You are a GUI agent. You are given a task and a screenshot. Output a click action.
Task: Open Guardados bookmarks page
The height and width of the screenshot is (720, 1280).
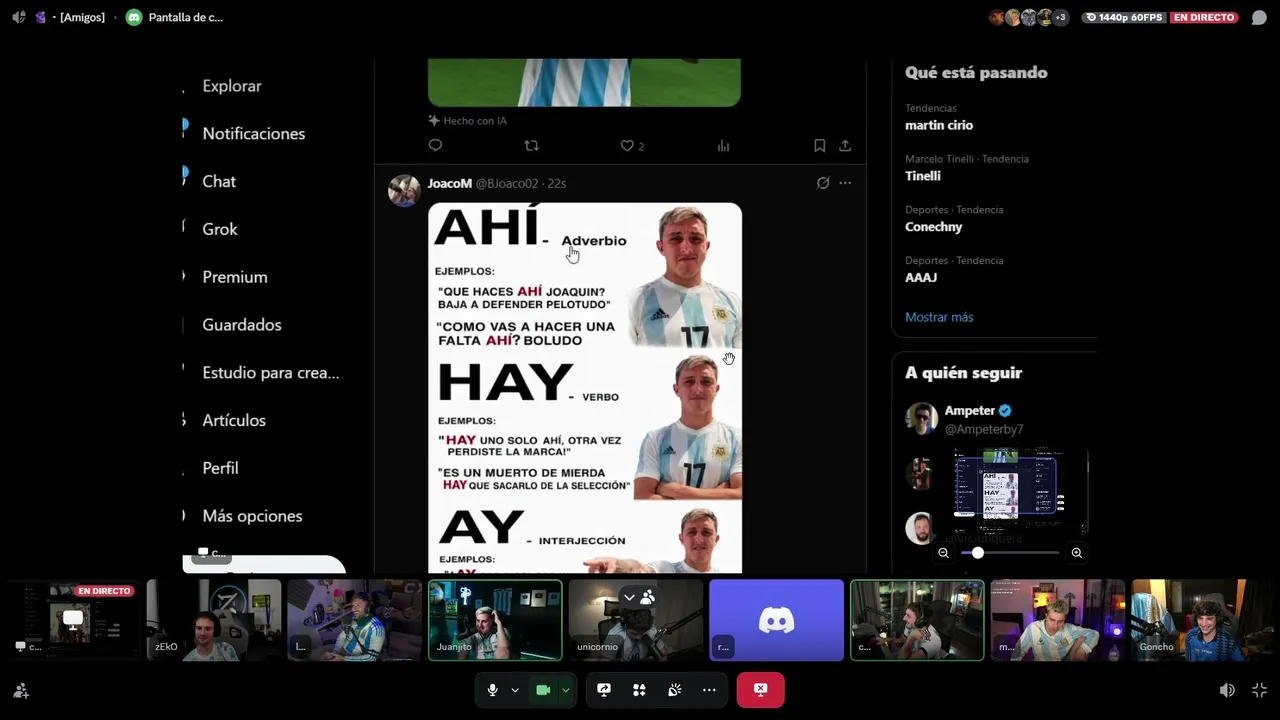pyautogui.click(x=242, y=325)
